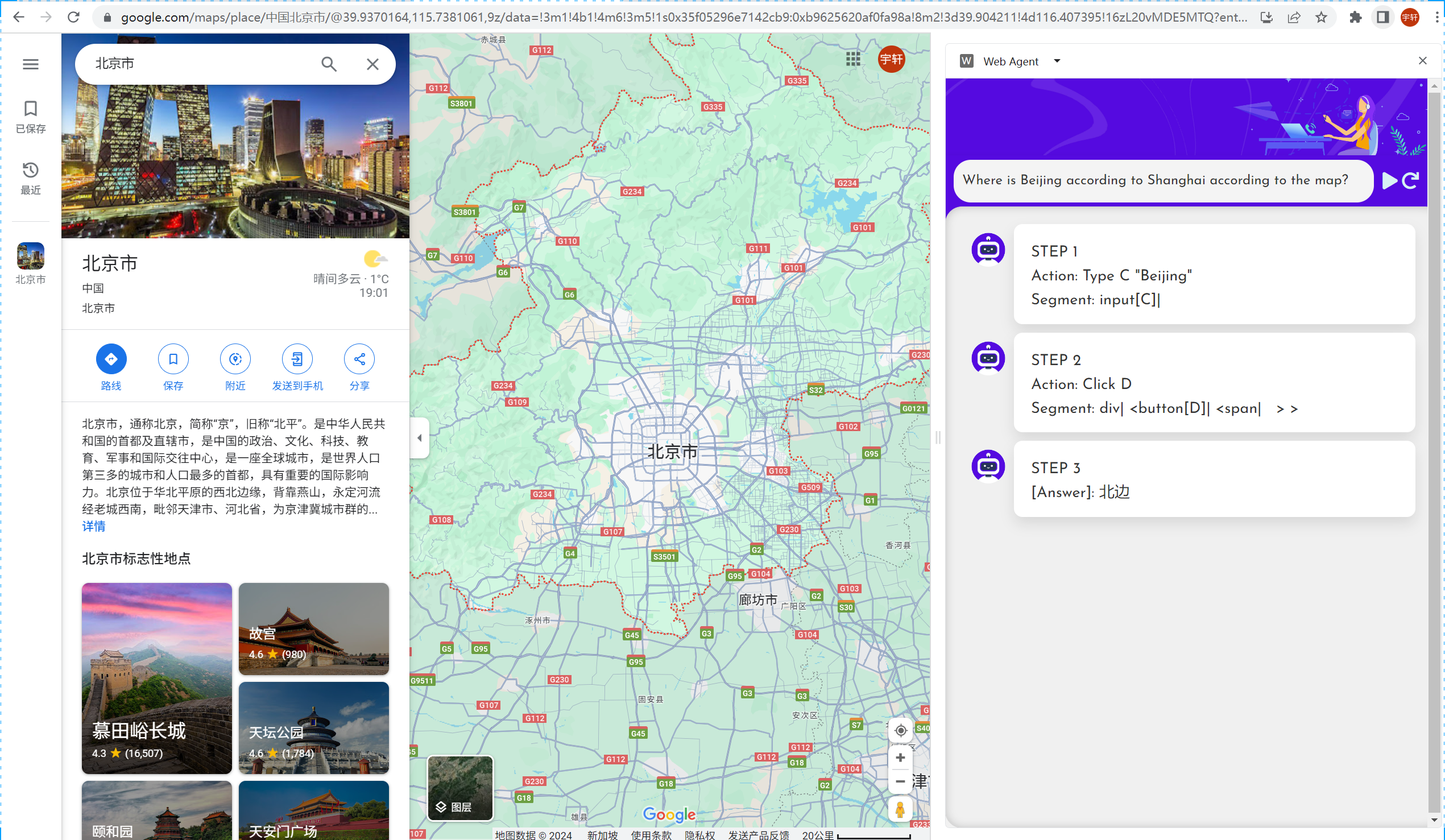This screenshot has width=1445, height=840.
Task: Install app icon in the address bar
Action: coord(1266,17)
